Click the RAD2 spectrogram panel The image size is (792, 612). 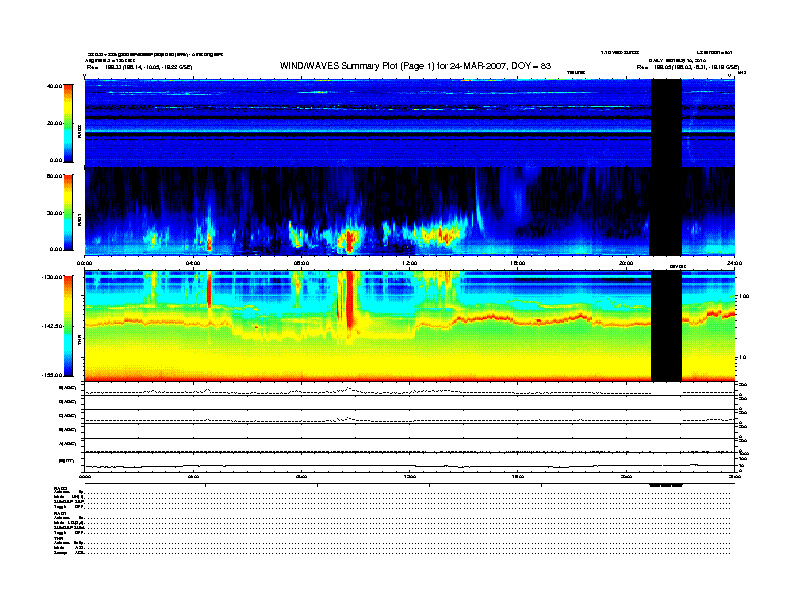coord(410,123)
